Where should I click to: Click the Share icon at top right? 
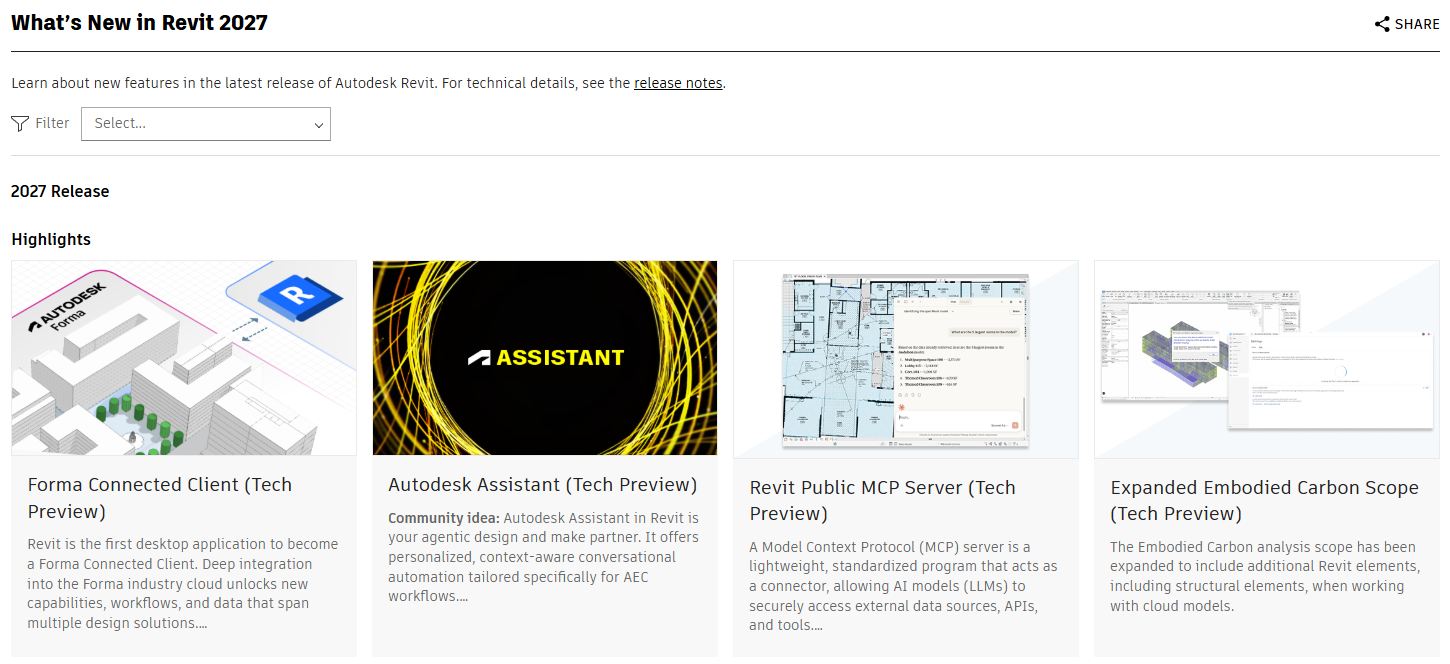(1382, 24)
